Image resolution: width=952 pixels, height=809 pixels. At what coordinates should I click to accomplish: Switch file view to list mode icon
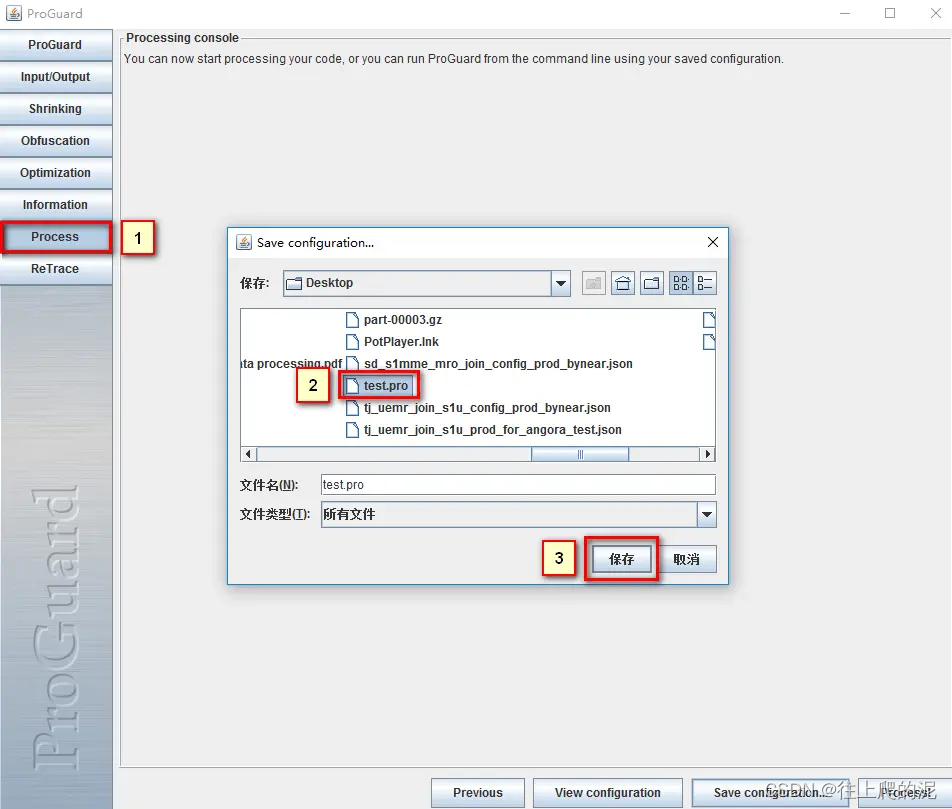[x=681, y=283]
